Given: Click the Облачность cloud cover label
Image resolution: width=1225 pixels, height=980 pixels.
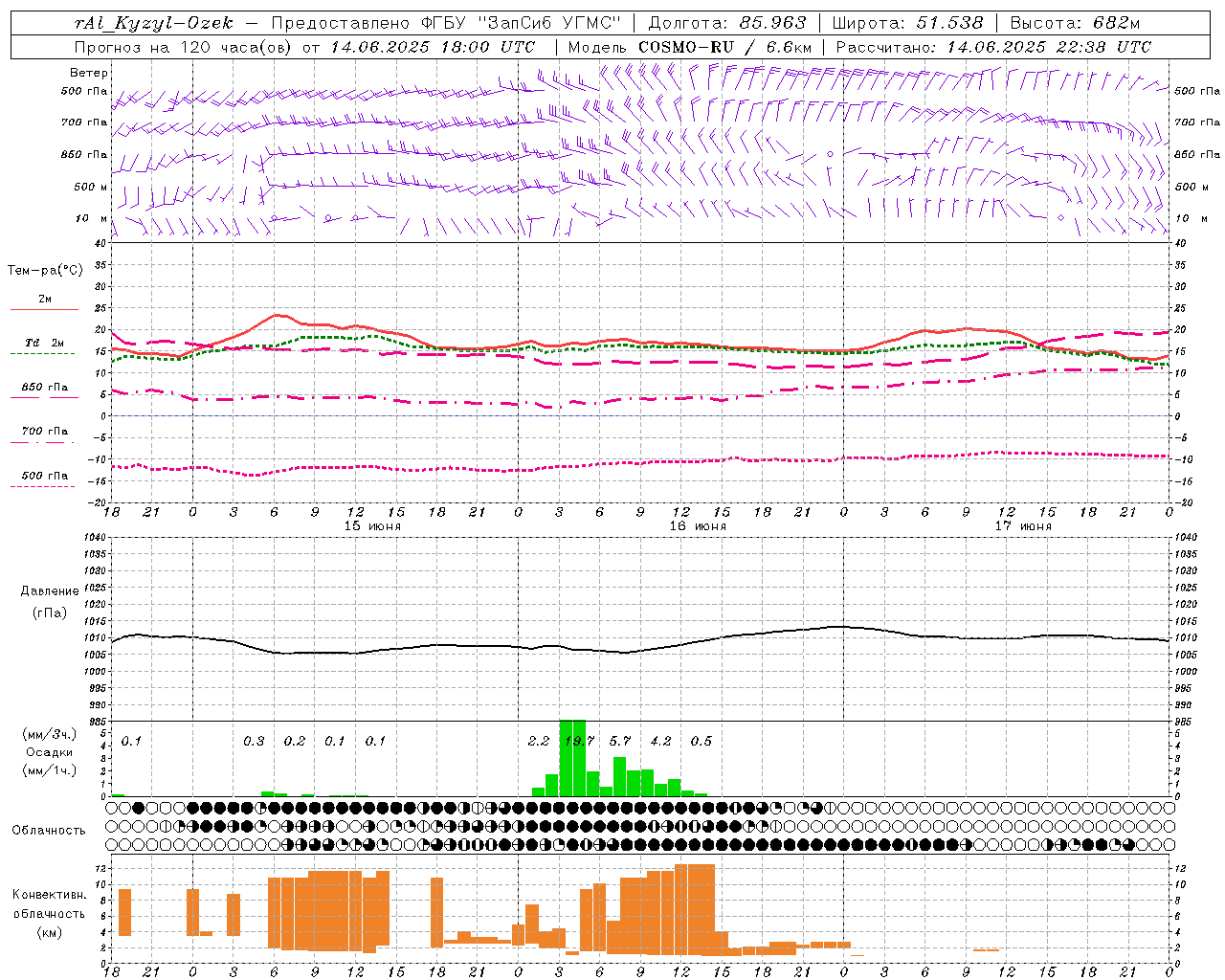Looking at the screenshot, I should point(48,831).
